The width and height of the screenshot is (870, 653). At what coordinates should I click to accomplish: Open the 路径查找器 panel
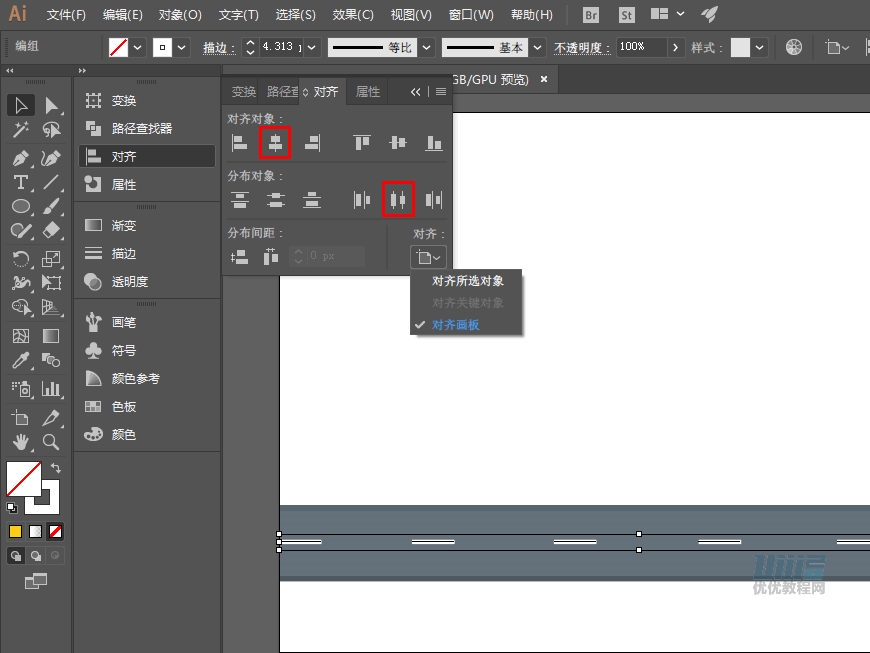click(x=141, y=128)
